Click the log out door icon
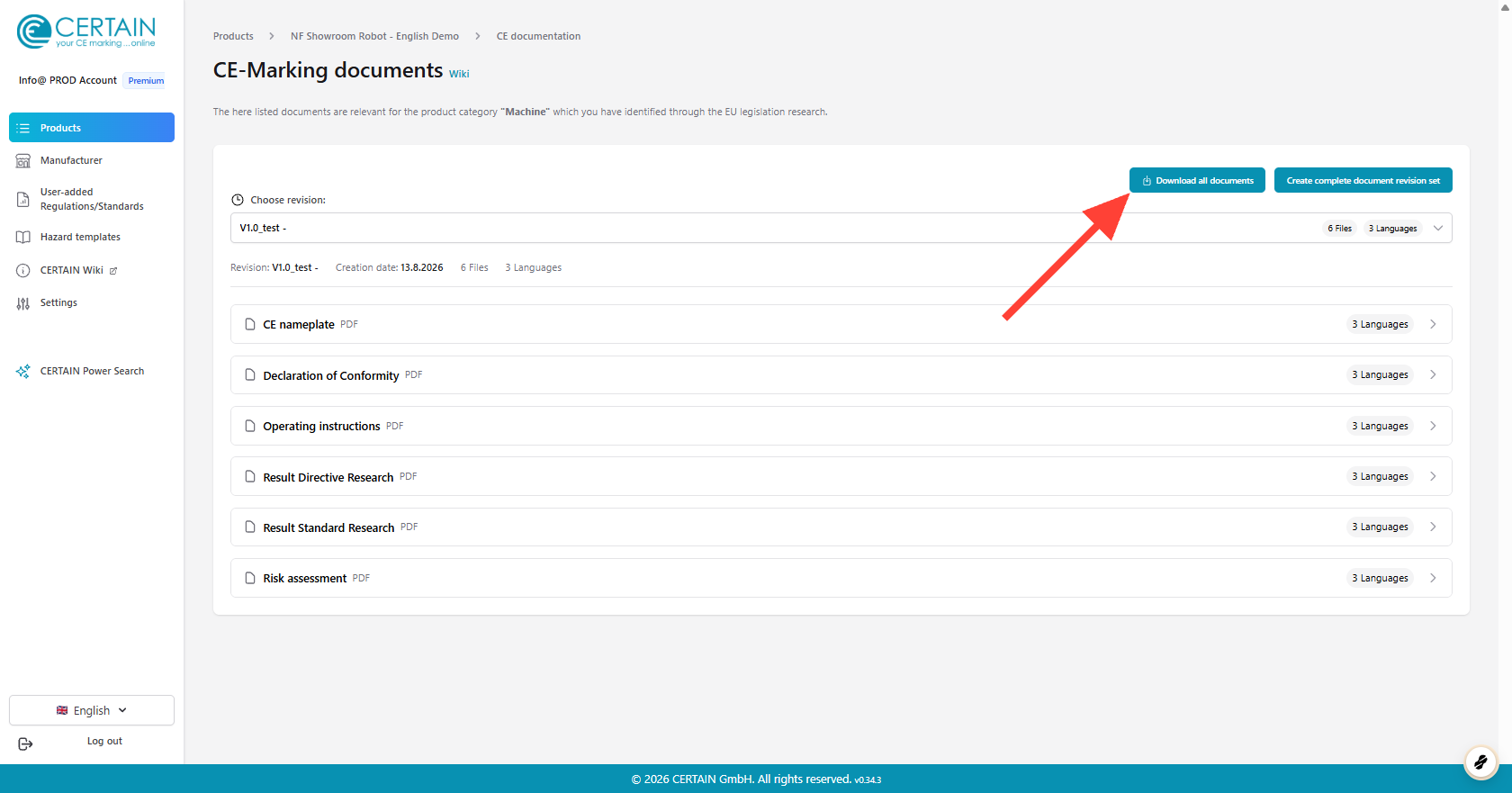This screenshot has height=793, width=1512. [25, 743]
